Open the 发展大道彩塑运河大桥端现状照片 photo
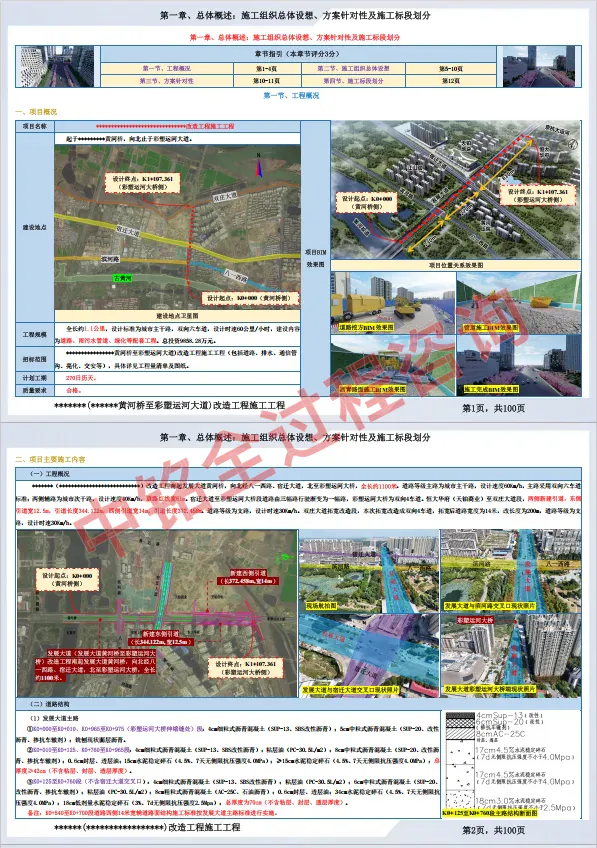 (511, 655)
